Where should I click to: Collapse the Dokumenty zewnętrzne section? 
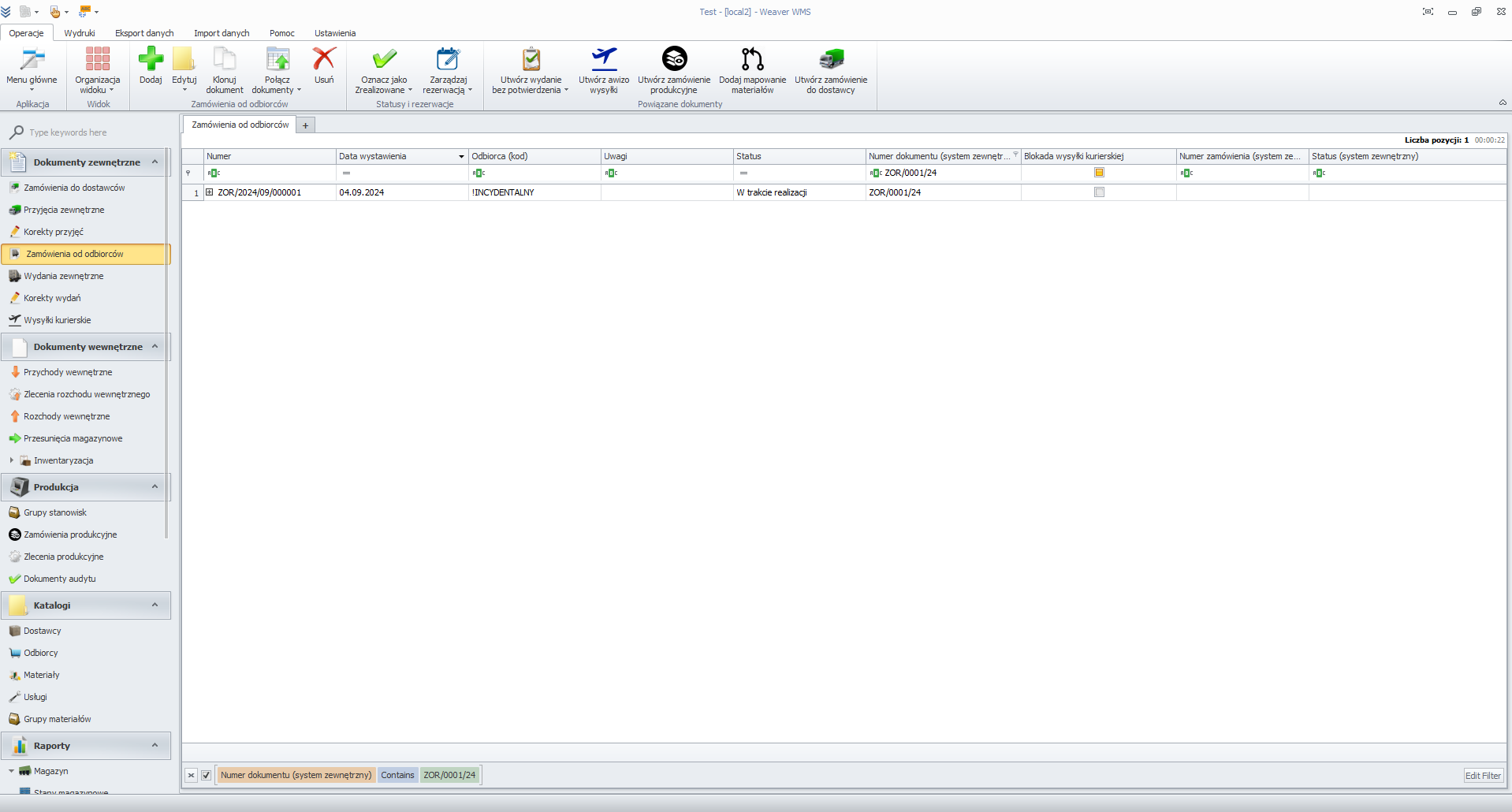(x=155, y=162)
